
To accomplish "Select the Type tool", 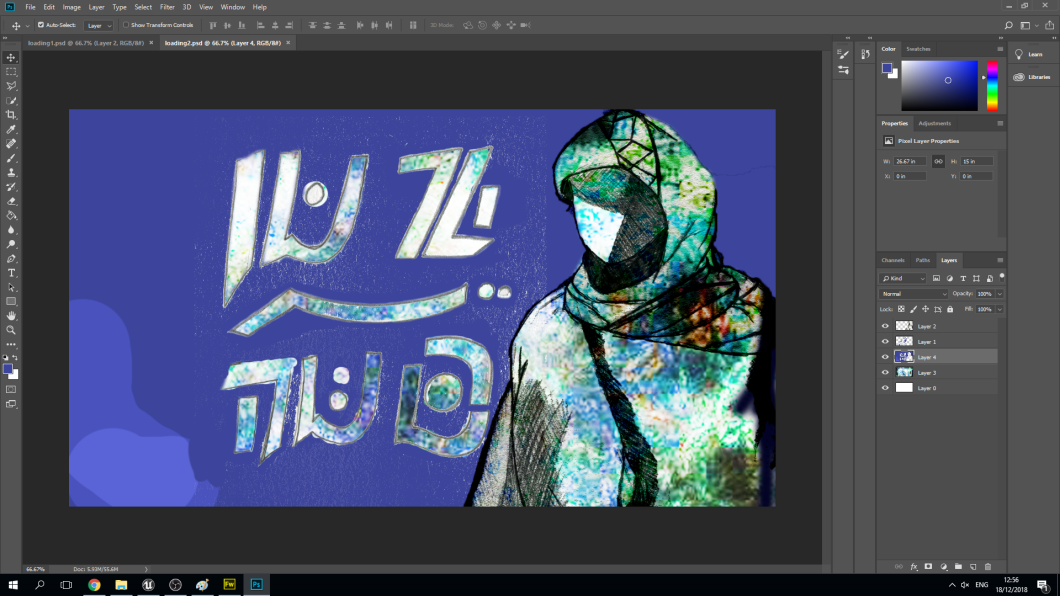I will pyautogui.click(x=12, y=271).
